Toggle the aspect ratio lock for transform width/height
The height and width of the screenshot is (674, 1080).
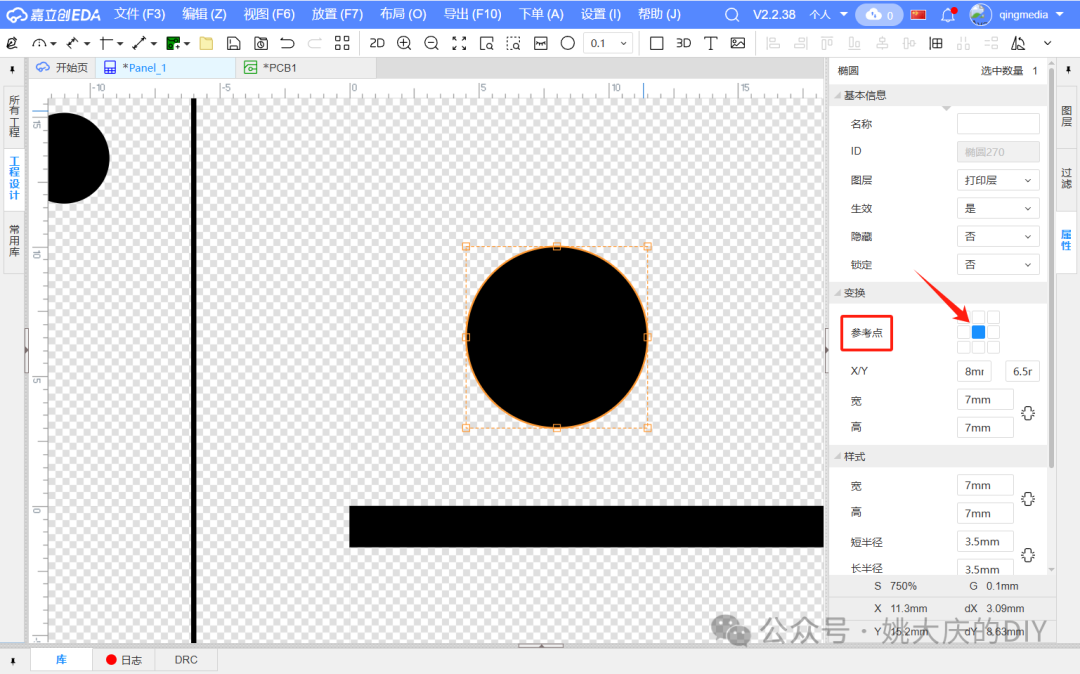1027,413
